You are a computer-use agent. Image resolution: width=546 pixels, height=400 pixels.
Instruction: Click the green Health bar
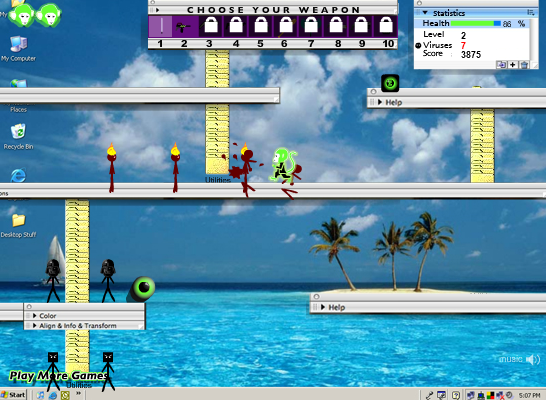point(476,23)
